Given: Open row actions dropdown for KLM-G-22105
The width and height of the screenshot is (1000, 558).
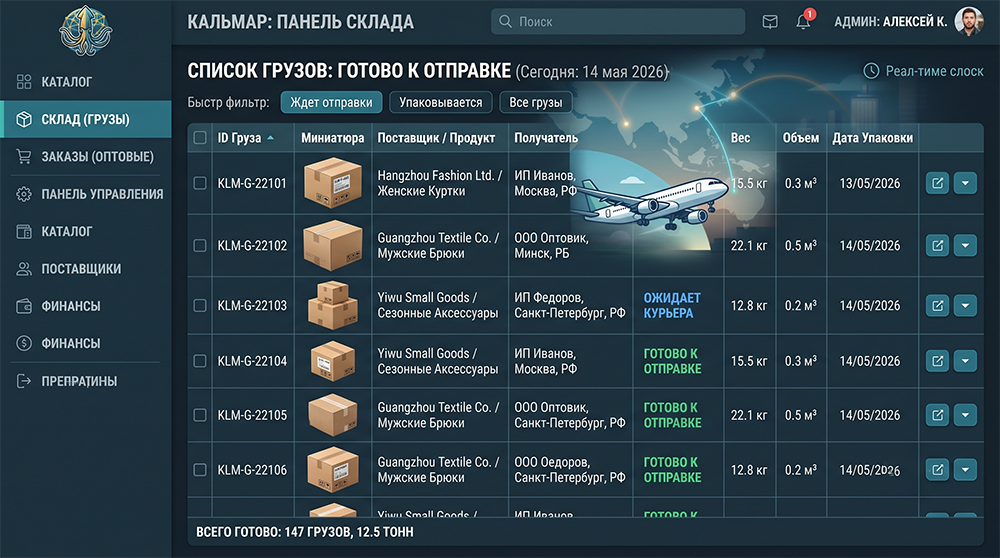Looking at the screenshot, I should 965,415.
